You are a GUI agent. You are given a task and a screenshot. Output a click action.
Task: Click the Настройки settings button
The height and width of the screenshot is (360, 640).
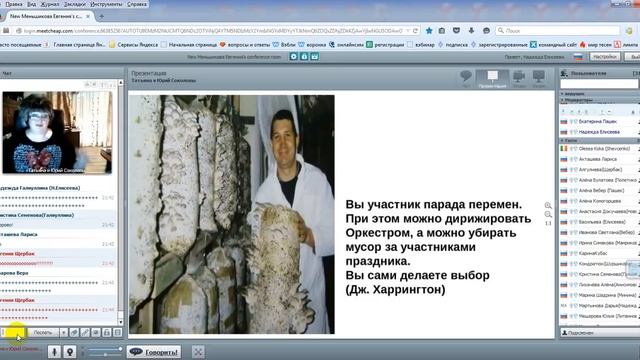[605, 57]
